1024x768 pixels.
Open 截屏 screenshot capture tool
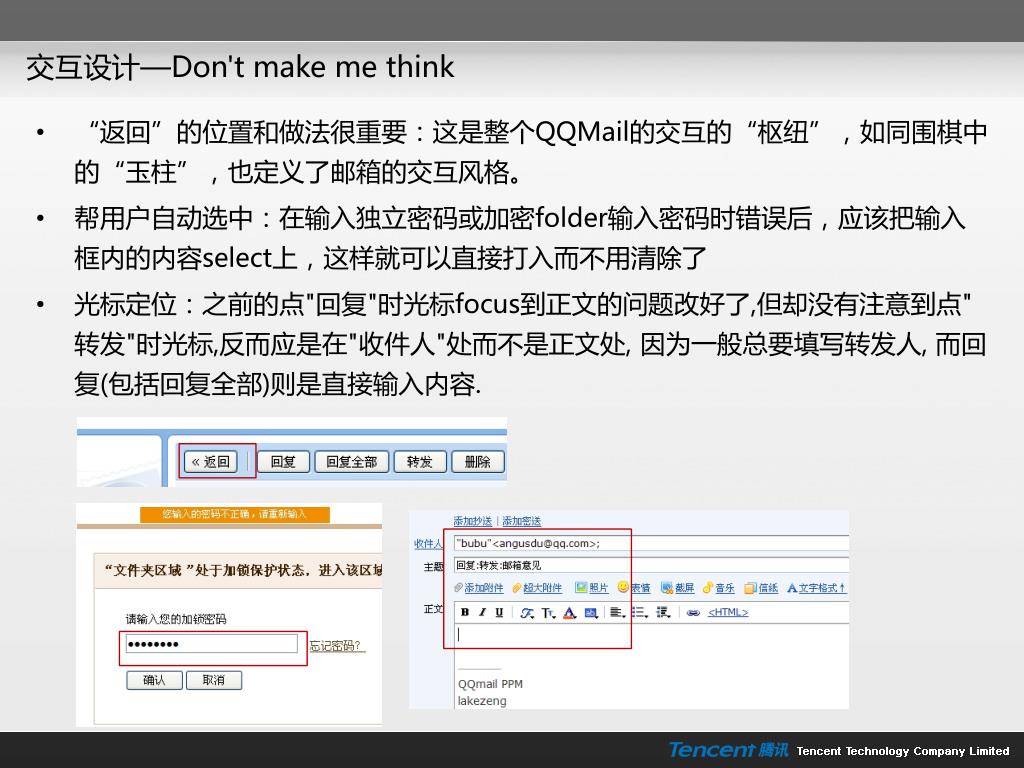click(x=677, y=588)
